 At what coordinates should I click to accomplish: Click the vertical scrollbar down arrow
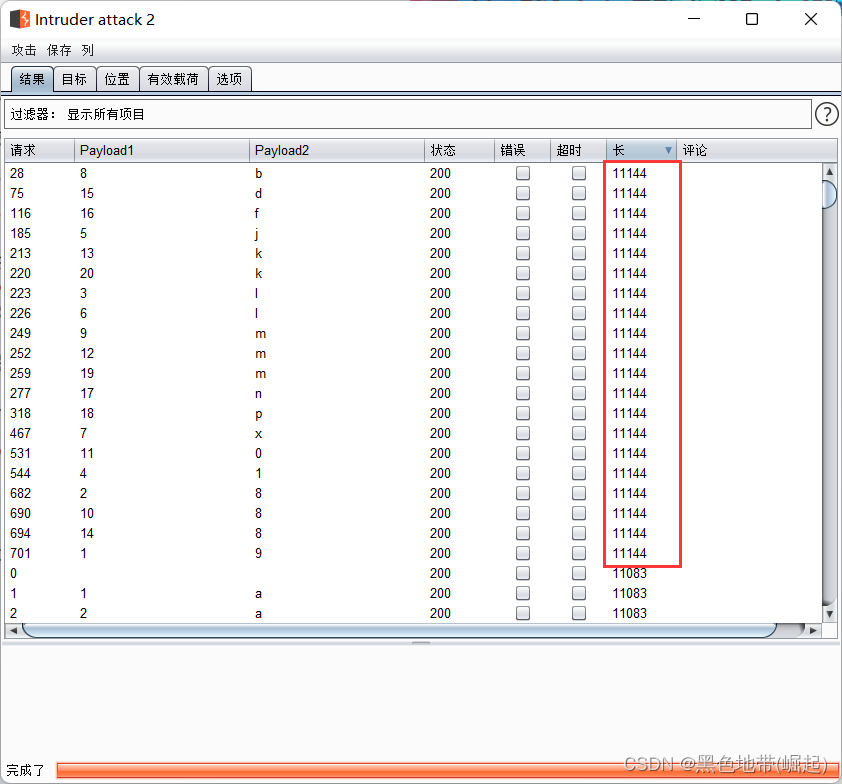829,614
